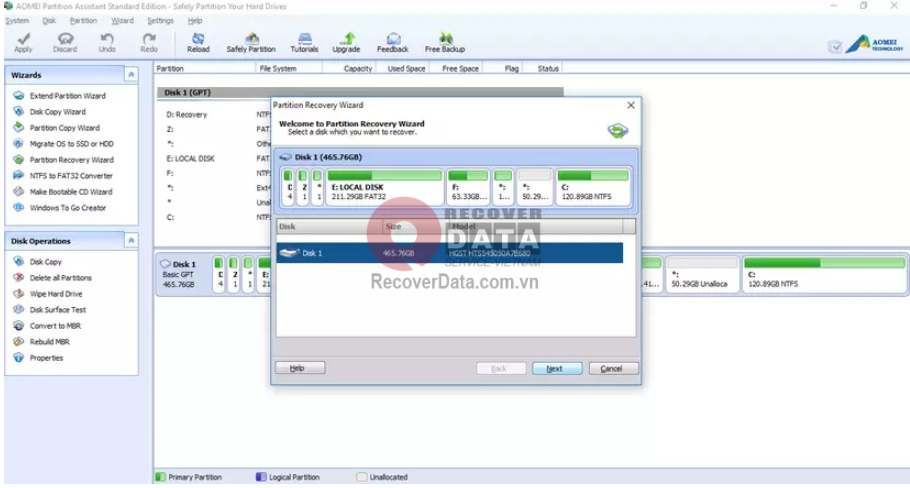Select Convert to MBR operation
The height and width of the screenshot is (488, 910).
(55, 326)
